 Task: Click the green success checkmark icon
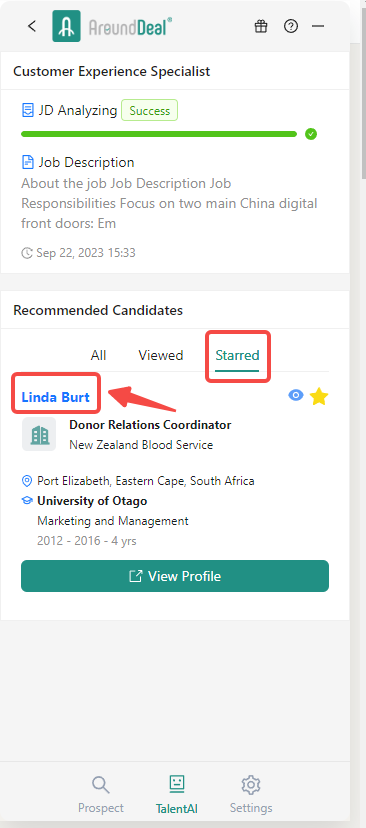coord(311,134)
